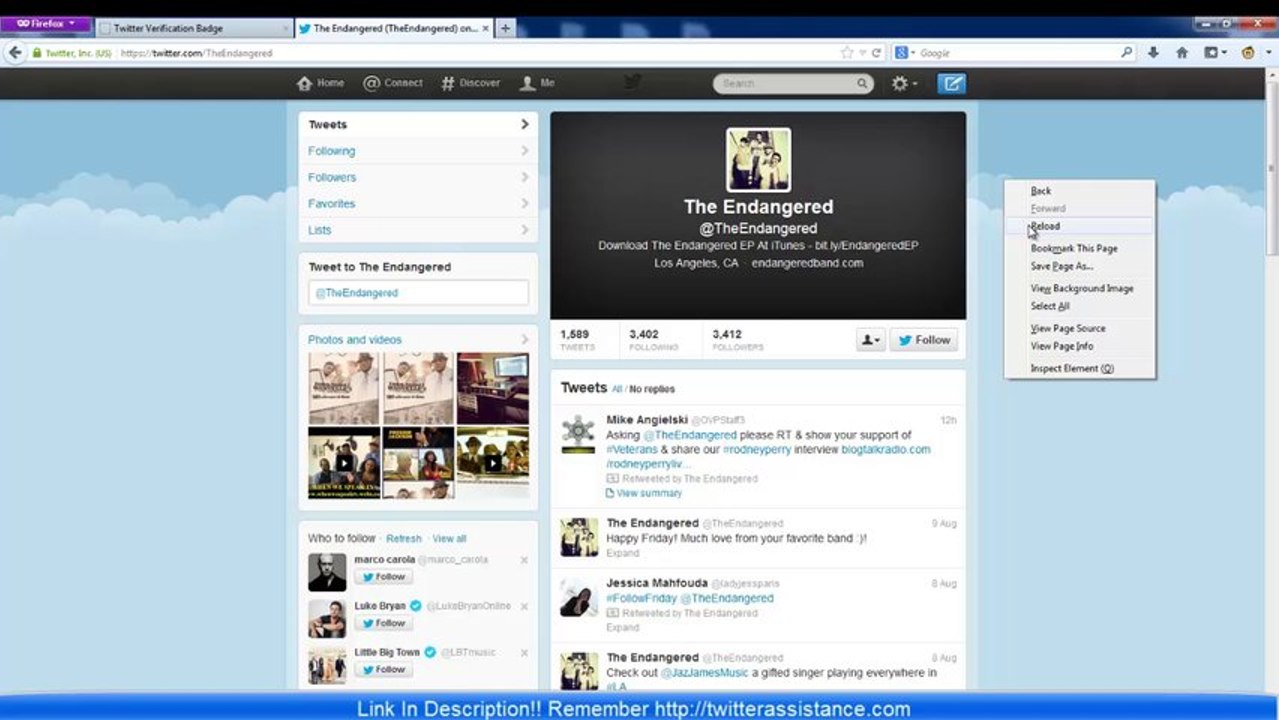The height and width of the screenshot is (720, 1279).
Task: Follow The Endangered with the Follow button
Action: [923, 340]
